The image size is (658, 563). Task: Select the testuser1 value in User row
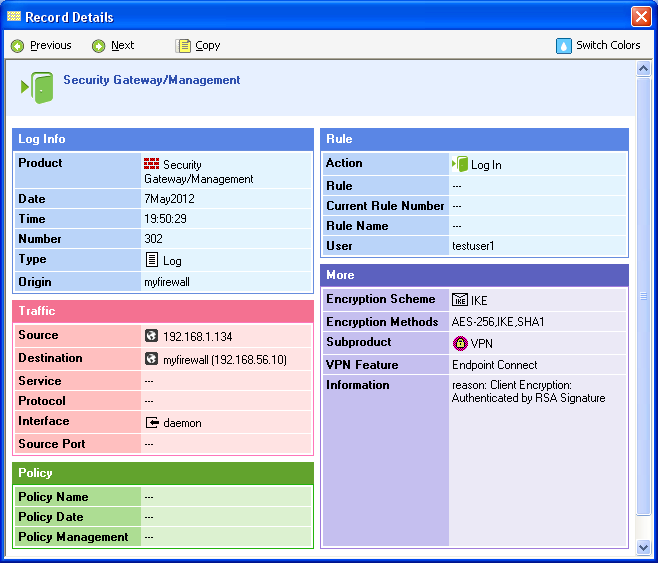[473, 246]
